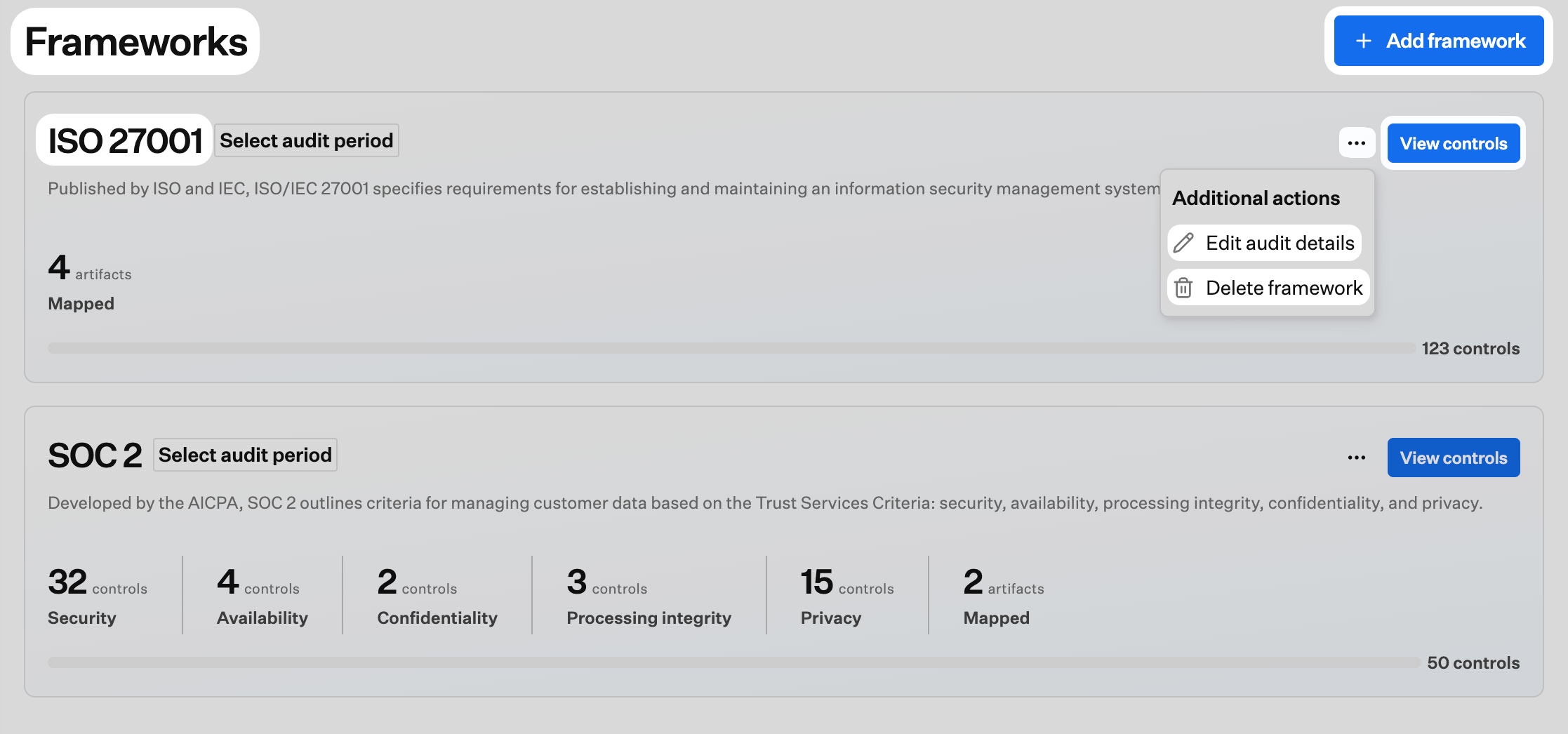Click the Frameworks page heading
Screen dimensions: 1568x734
coord(135,41)
